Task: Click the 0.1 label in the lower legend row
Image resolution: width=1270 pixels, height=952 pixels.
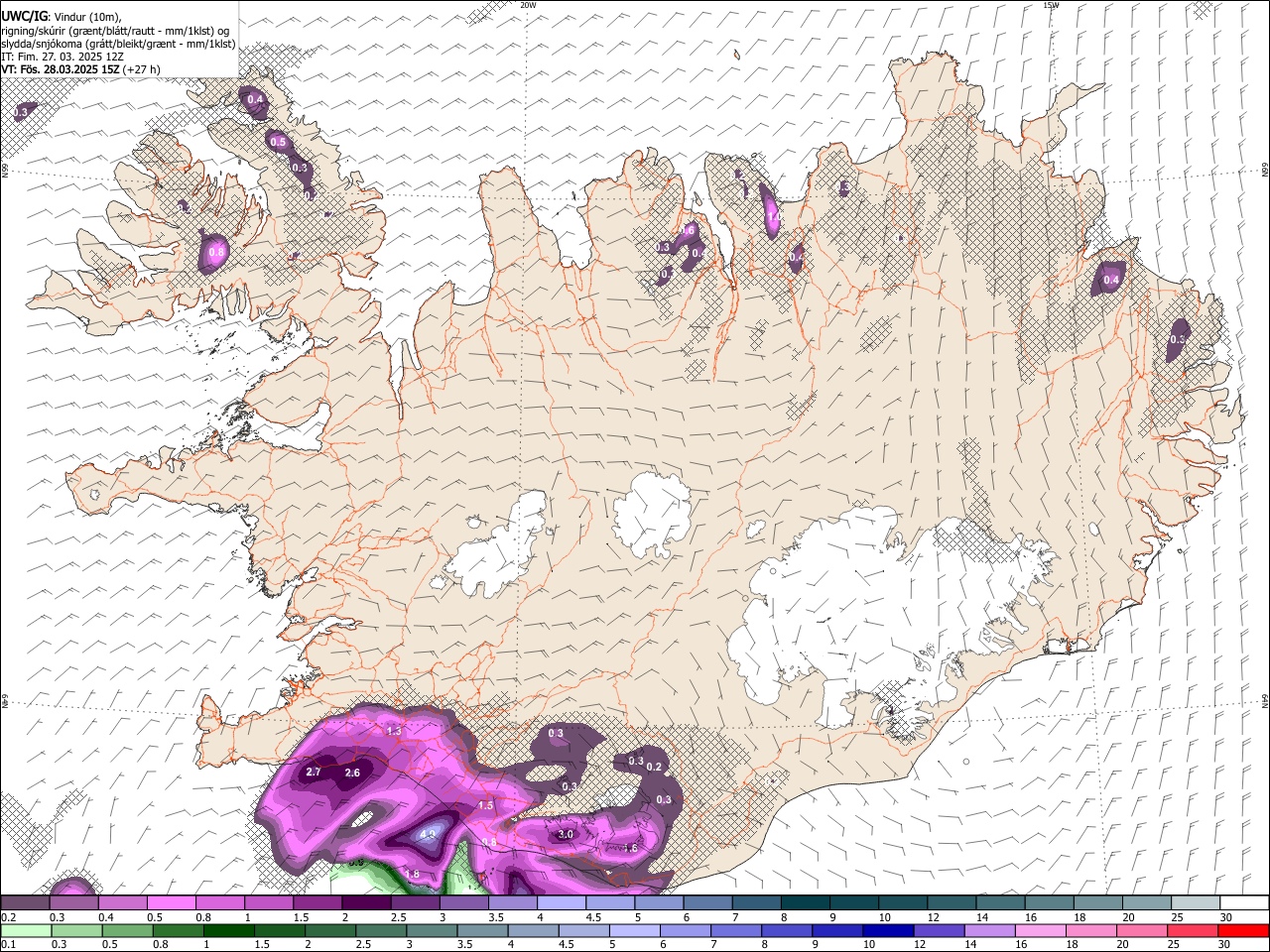Action: pos(9,944)
